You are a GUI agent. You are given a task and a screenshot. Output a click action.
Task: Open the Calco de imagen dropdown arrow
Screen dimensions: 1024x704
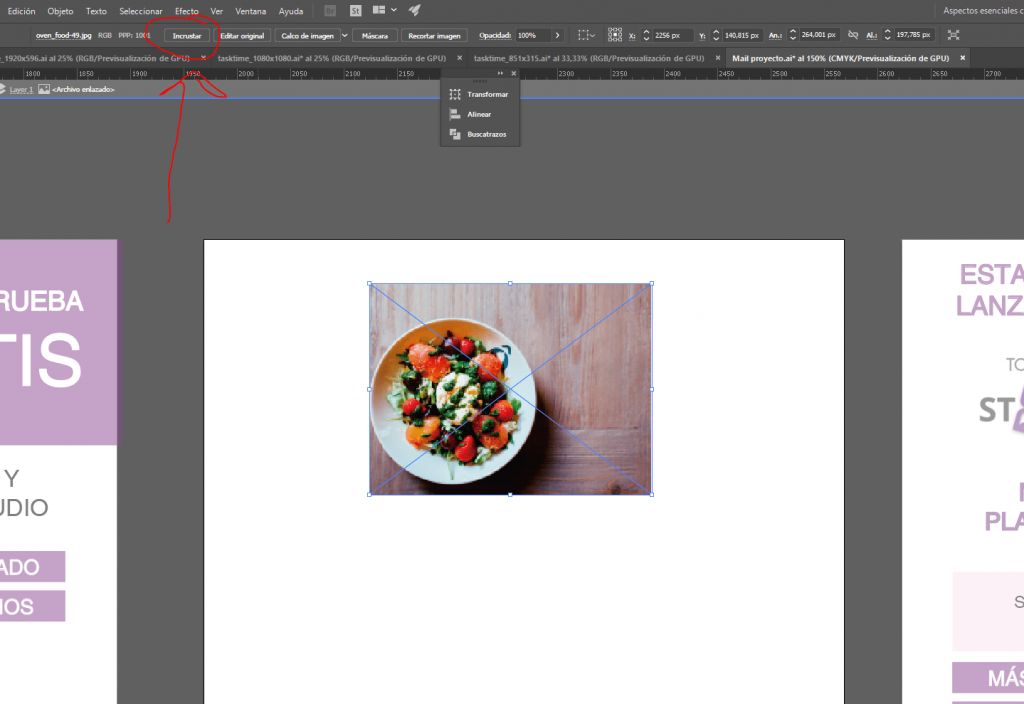(345, 35)
